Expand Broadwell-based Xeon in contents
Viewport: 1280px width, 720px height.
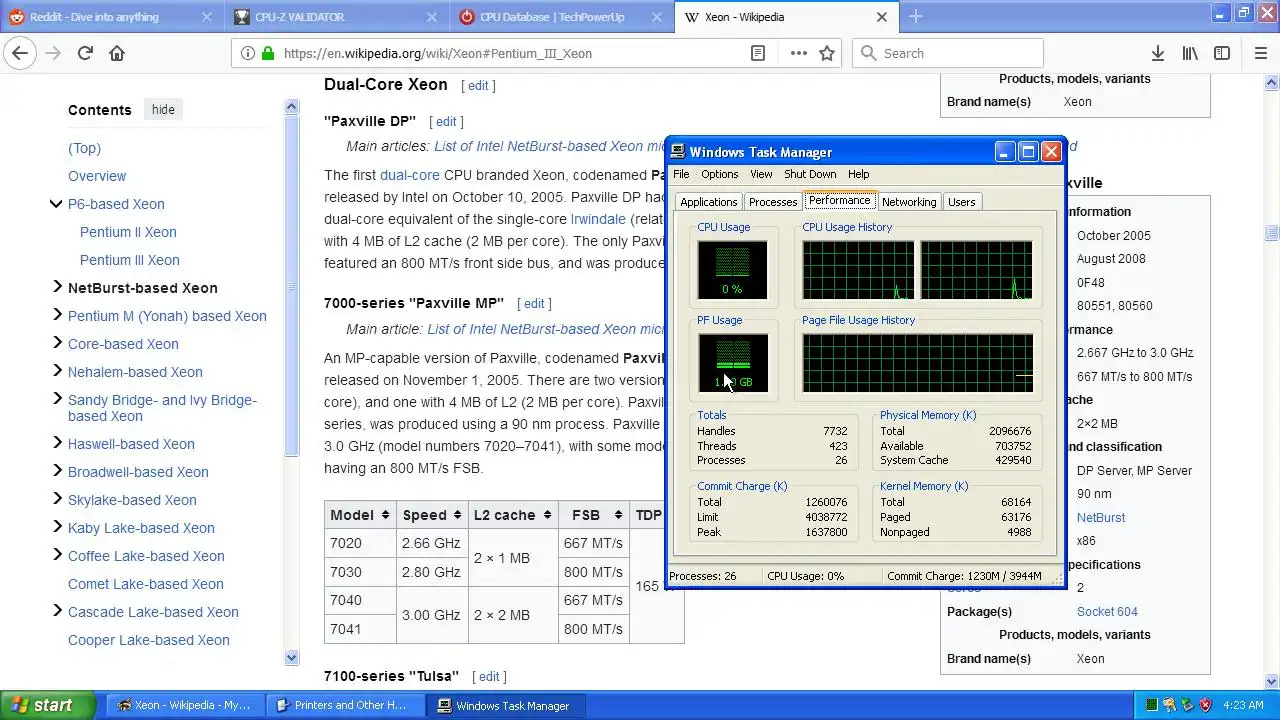(x=56, y=471)
